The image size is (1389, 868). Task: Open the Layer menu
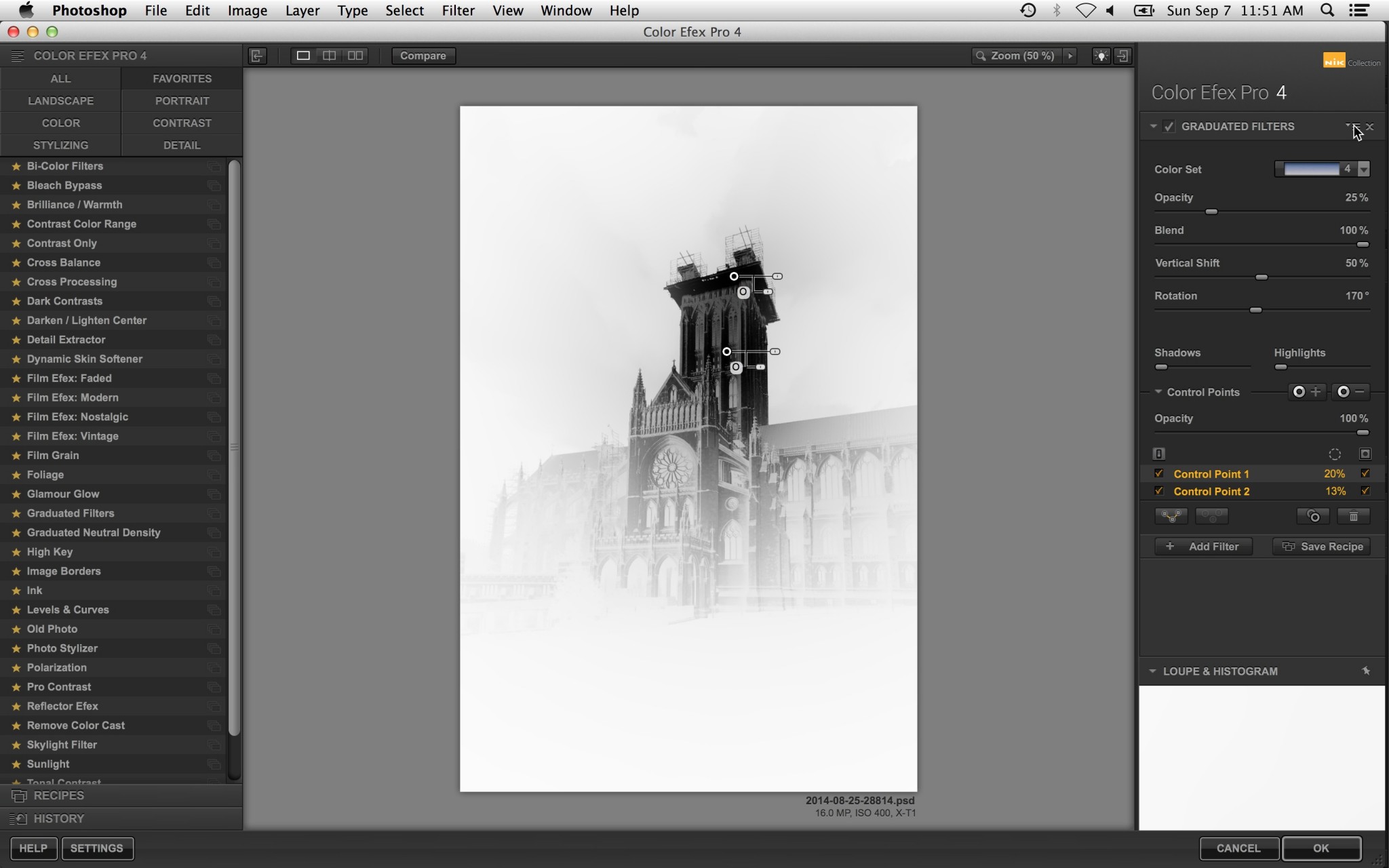pos(302,10)
